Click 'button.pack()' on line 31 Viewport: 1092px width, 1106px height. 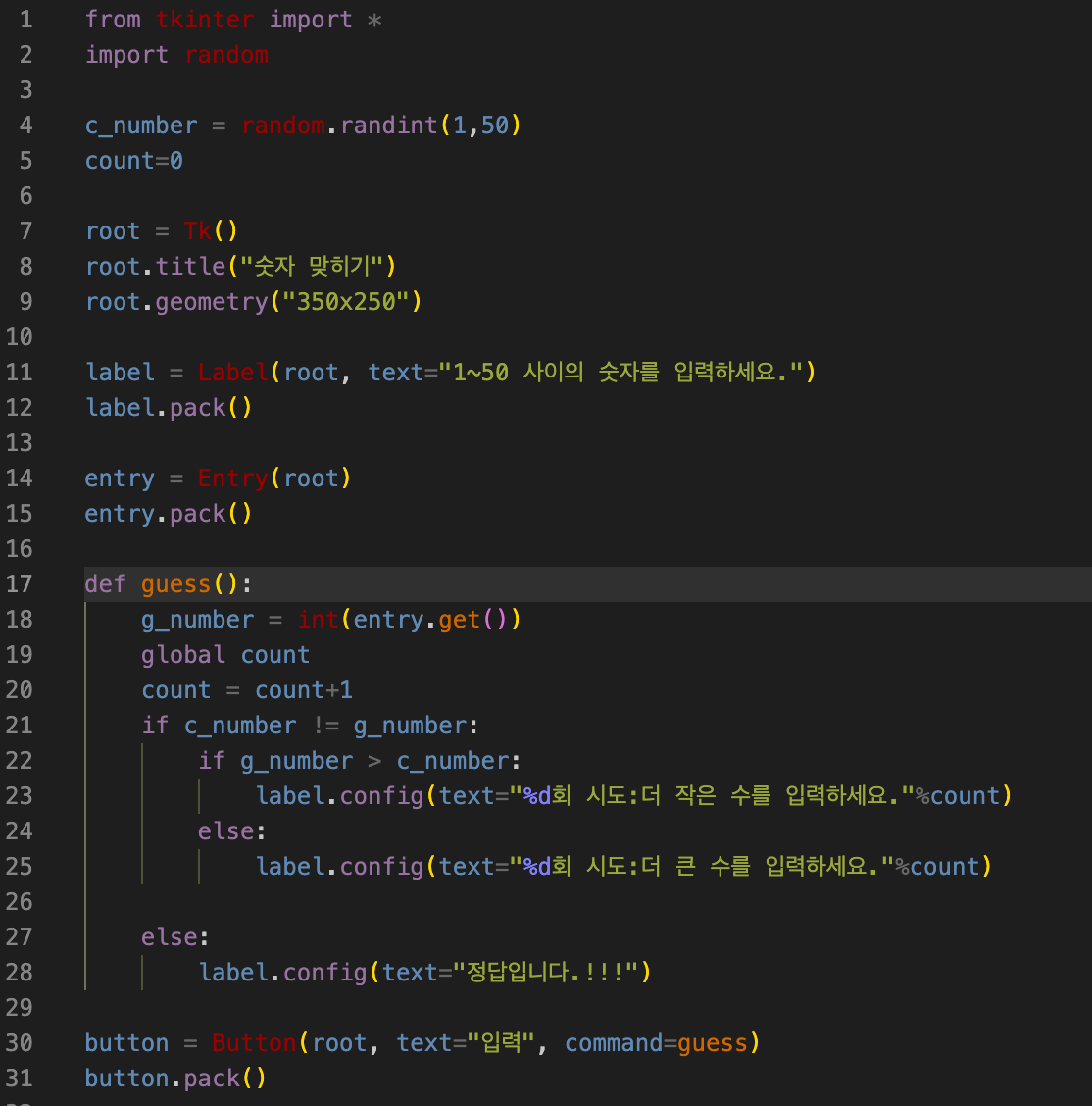(175, 1078)
